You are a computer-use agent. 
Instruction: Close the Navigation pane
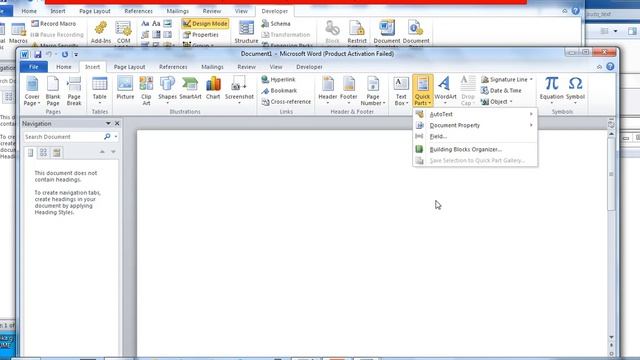point(117,123)
